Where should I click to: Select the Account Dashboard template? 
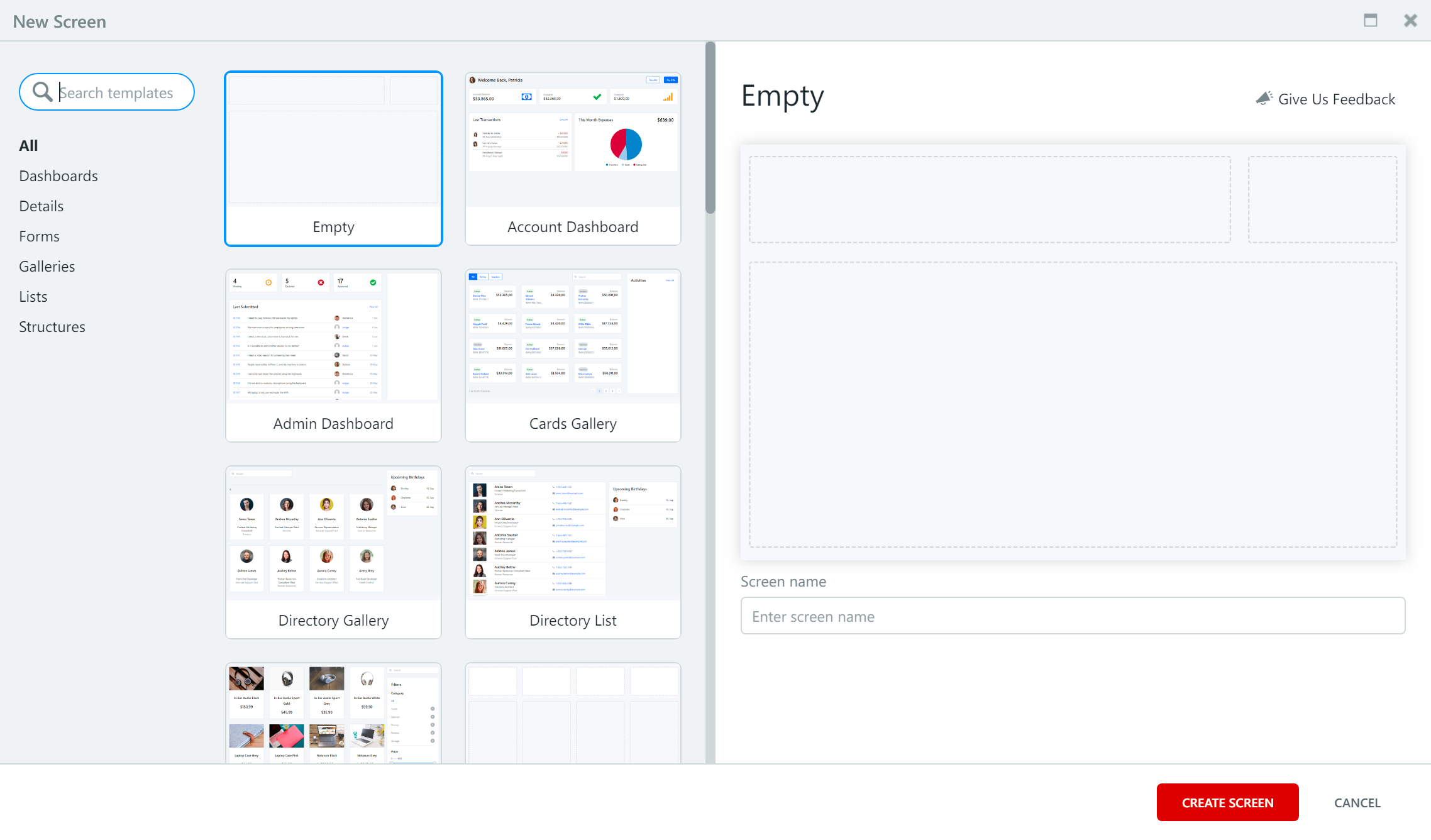(573, 158)
